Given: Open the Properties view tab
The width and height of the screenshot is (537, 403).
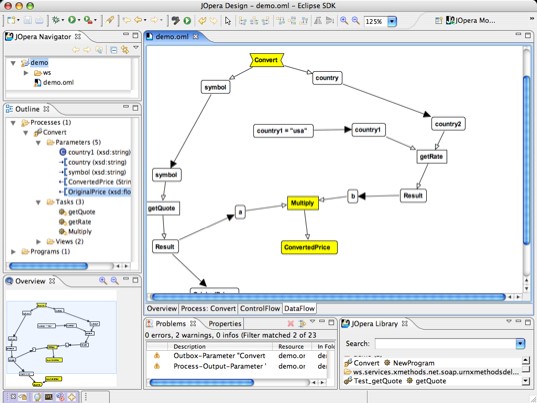Looking at the screenshot, I should click(x=225, y=324).
